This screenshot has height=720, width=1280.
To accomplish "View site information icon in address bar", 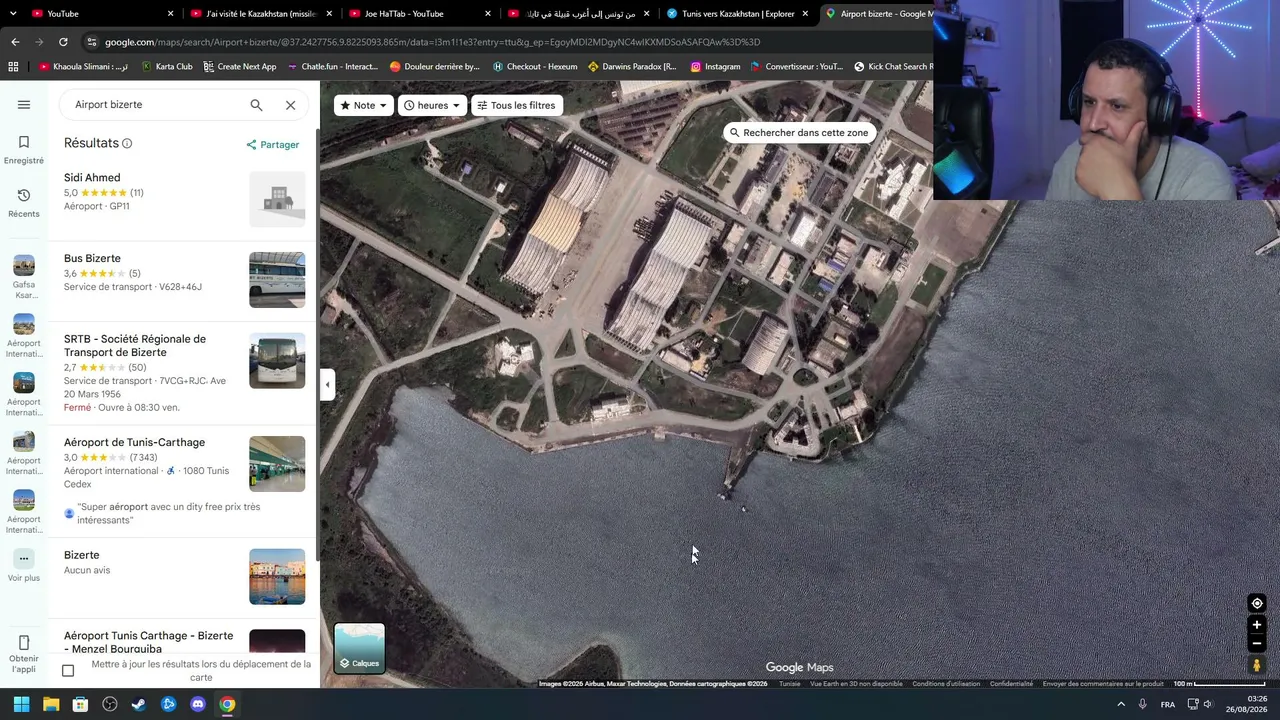I will 92,42.
